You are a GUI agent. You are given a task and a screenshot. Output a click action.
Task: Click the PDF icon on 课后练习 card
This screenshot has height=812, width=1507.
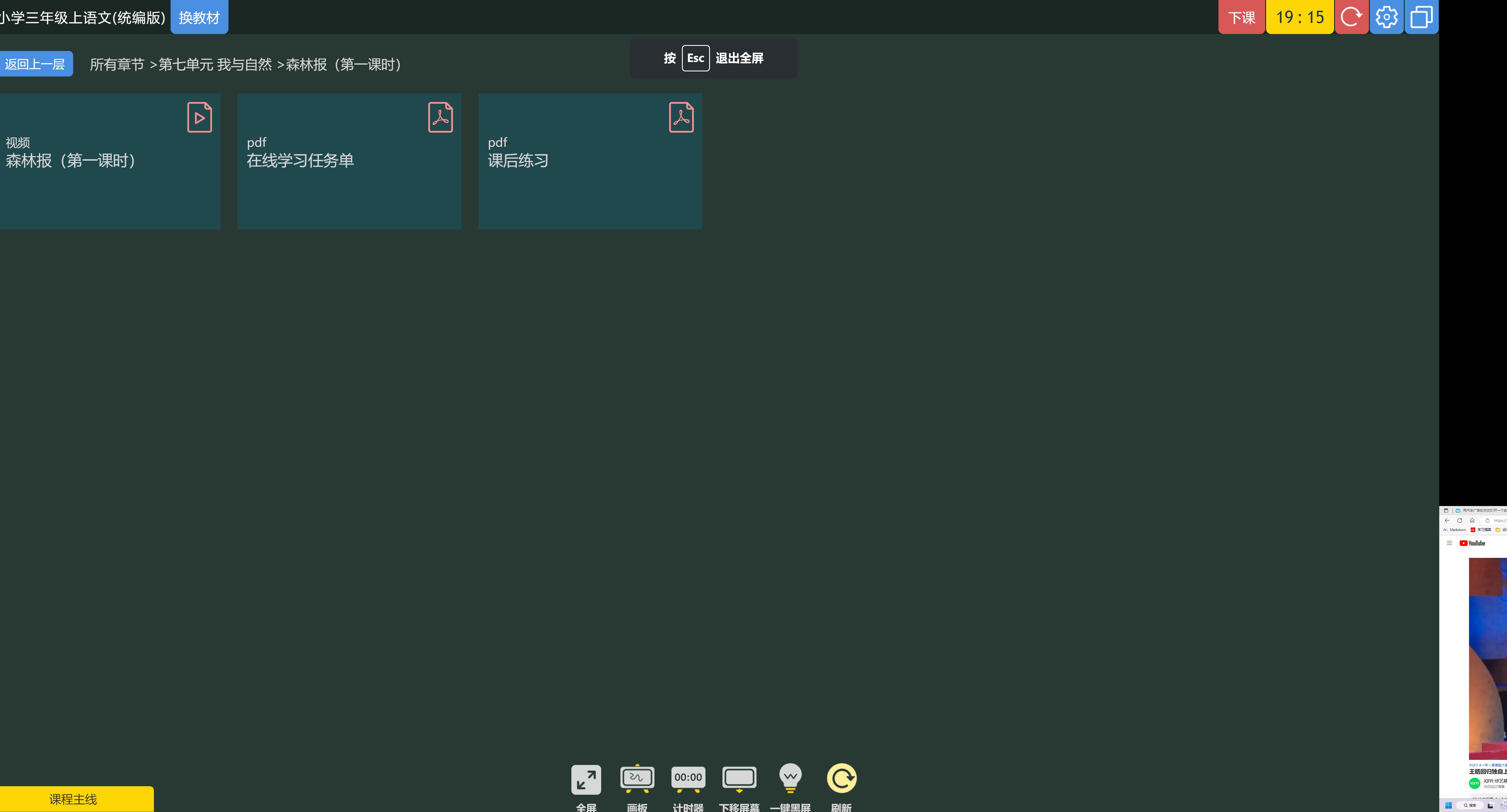point(682,117)
